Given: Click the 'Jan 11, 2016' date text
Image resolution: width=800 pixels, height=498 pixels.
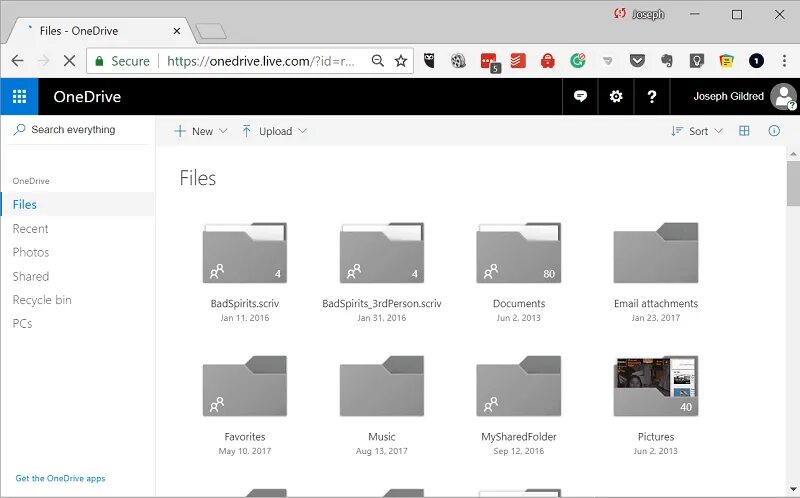Looking at the screenshot, I should click(x=244, y=318).
